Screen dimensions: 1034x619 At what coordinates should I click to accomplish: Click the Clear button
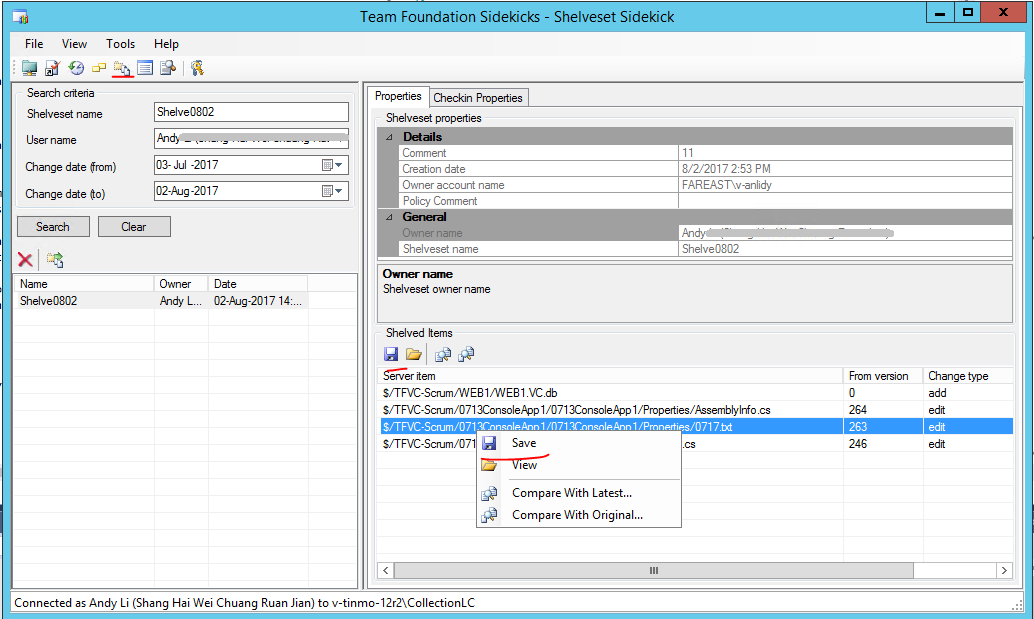click(134, 227)
